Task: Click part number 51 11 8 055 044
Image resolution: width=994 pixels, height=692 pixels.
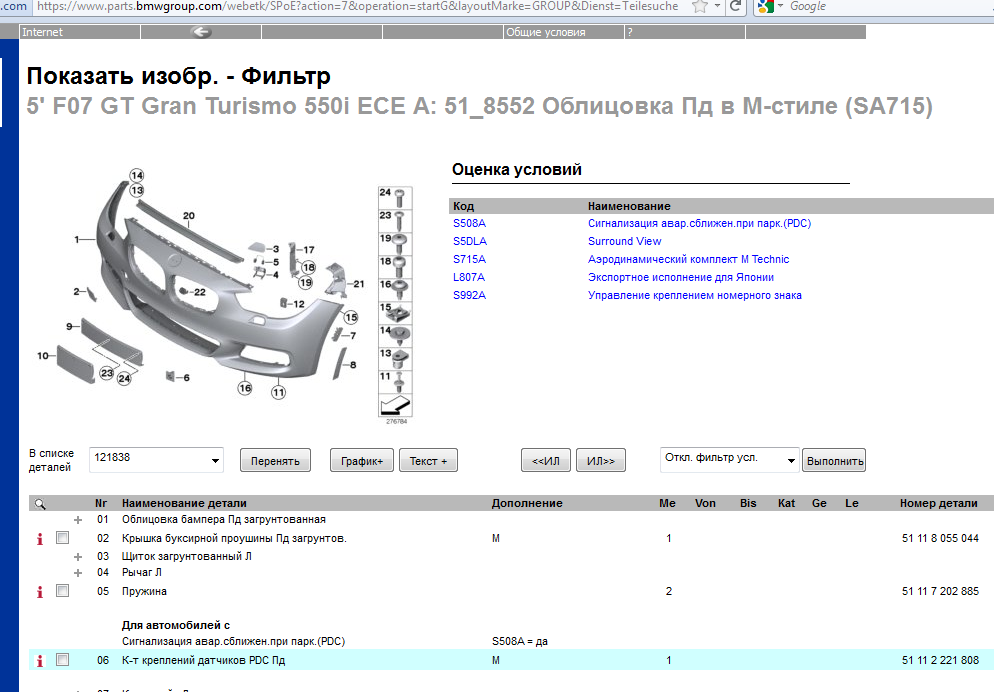Action: [x=940, y=539]
